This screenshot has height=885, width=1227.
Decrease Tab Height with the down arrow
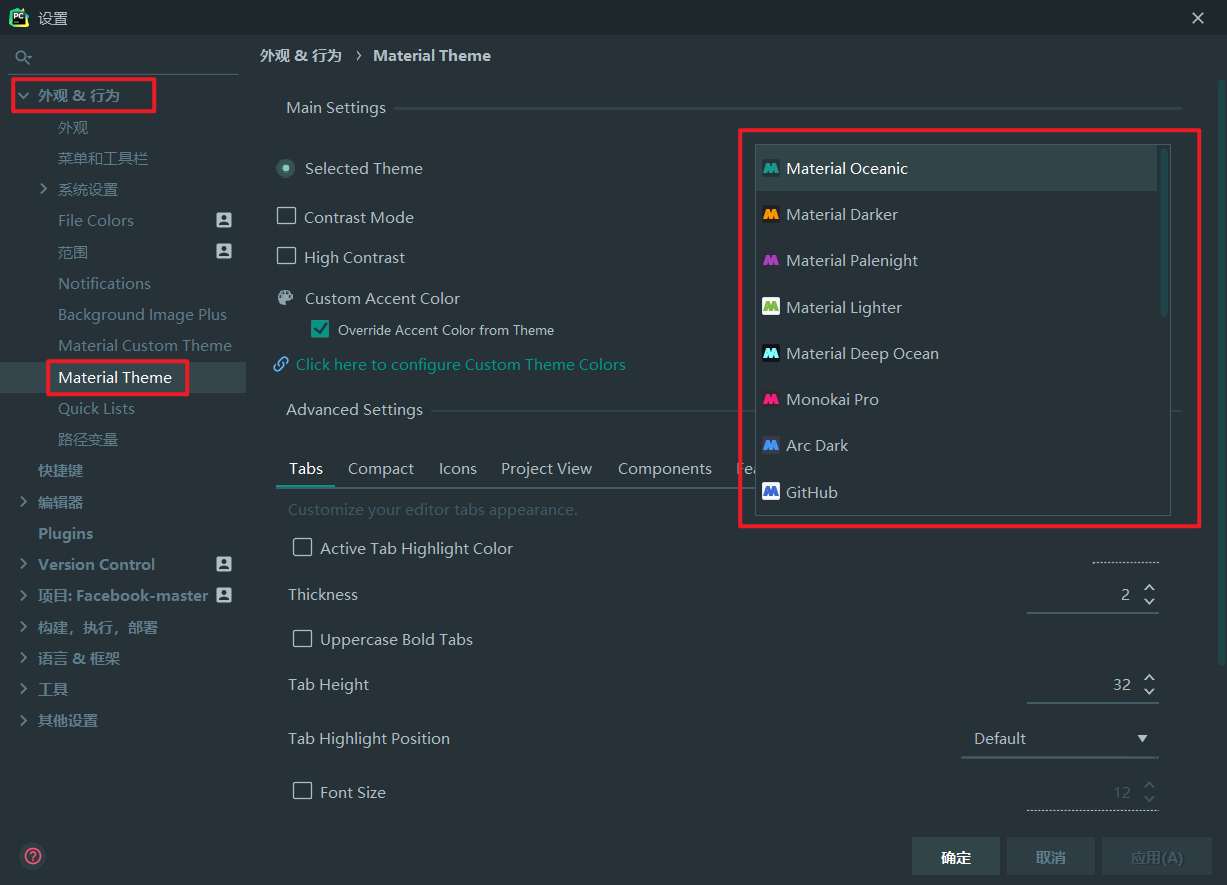[1149, 691]
